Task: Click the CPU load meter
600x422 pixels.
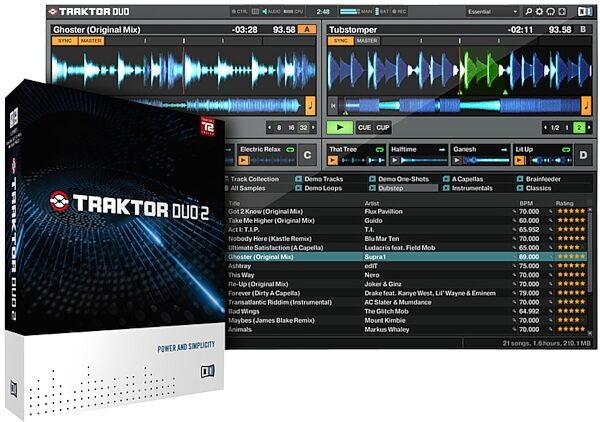Action: [294, 11]
